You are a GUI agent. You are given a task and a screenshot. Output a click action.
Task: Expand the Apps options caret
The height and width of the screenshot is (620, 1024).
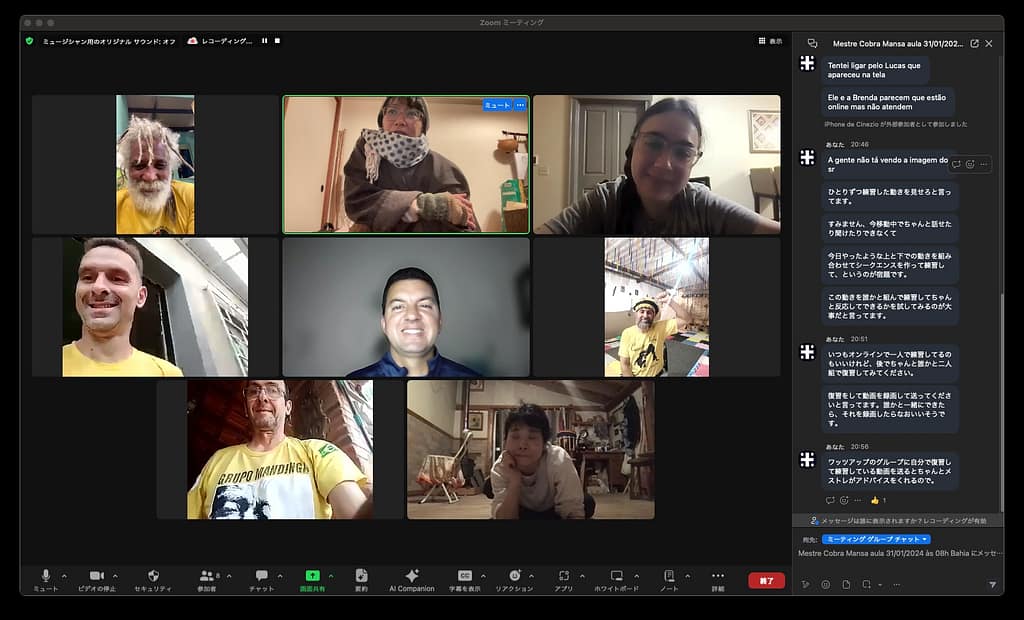(x=583, y=576)
